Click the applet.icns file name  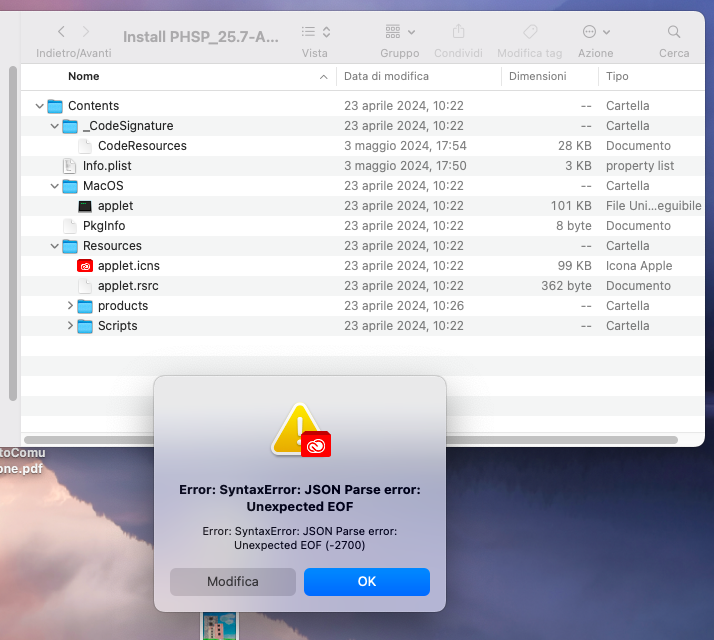click(x=129, y=266)
